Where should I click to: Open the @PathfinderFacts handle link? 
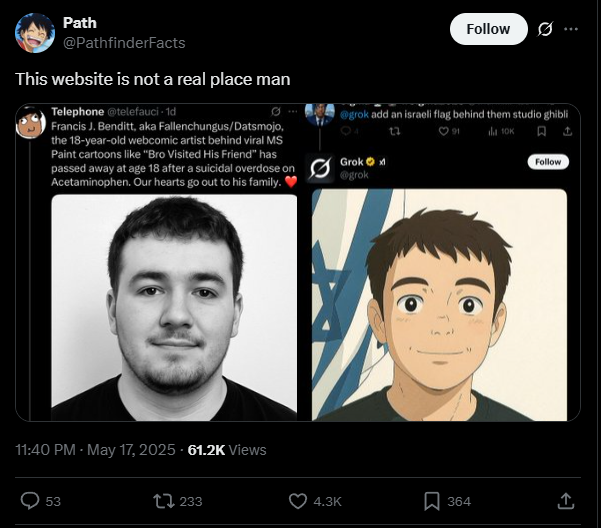[124, 43]
